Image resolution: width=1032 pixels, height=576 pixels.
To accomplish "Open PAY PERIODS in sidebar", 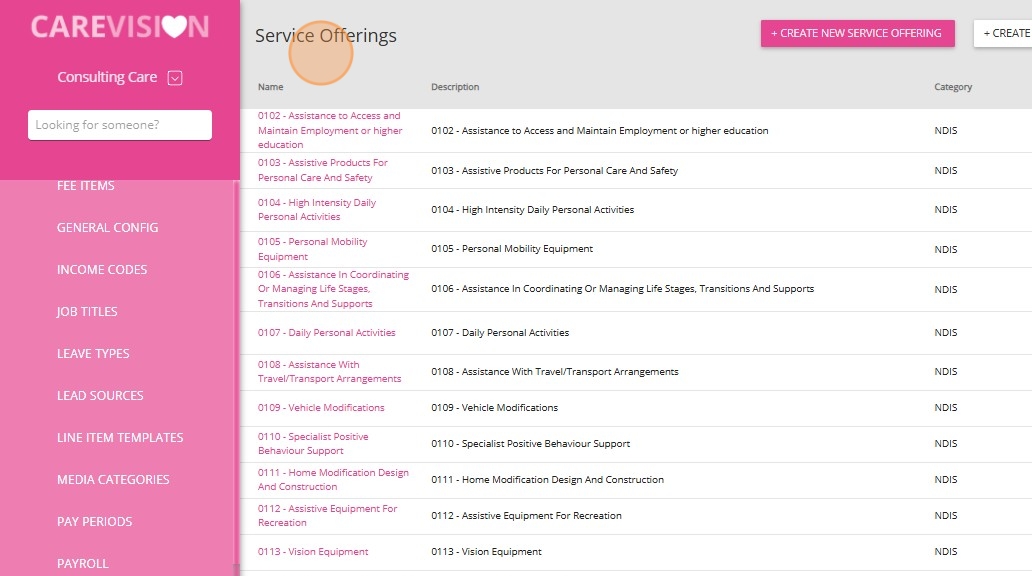I will (x=95, y=522).
